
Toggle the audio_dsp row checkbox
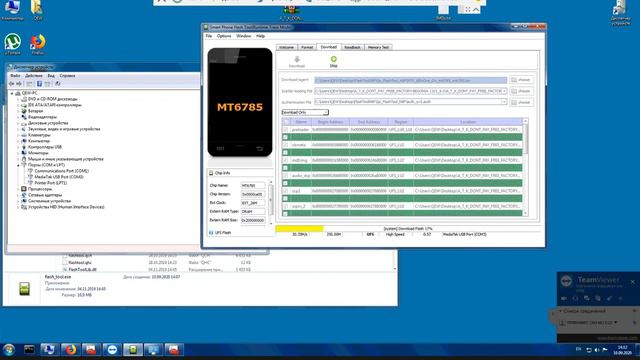pos(286,176)
